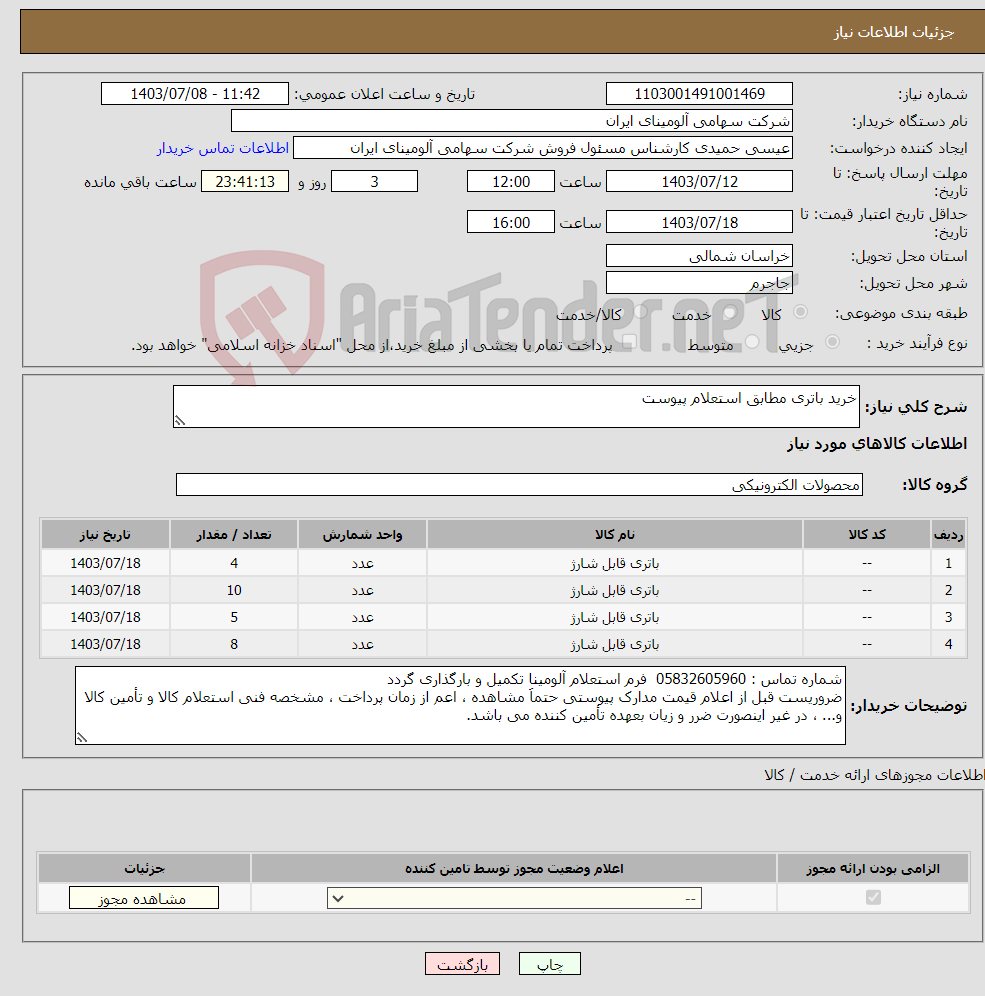This screenshot has height=996, width=985.
Task: Click the announcement date field 1403/07/08 - 11:42
Action: click(x=195, y=94)
